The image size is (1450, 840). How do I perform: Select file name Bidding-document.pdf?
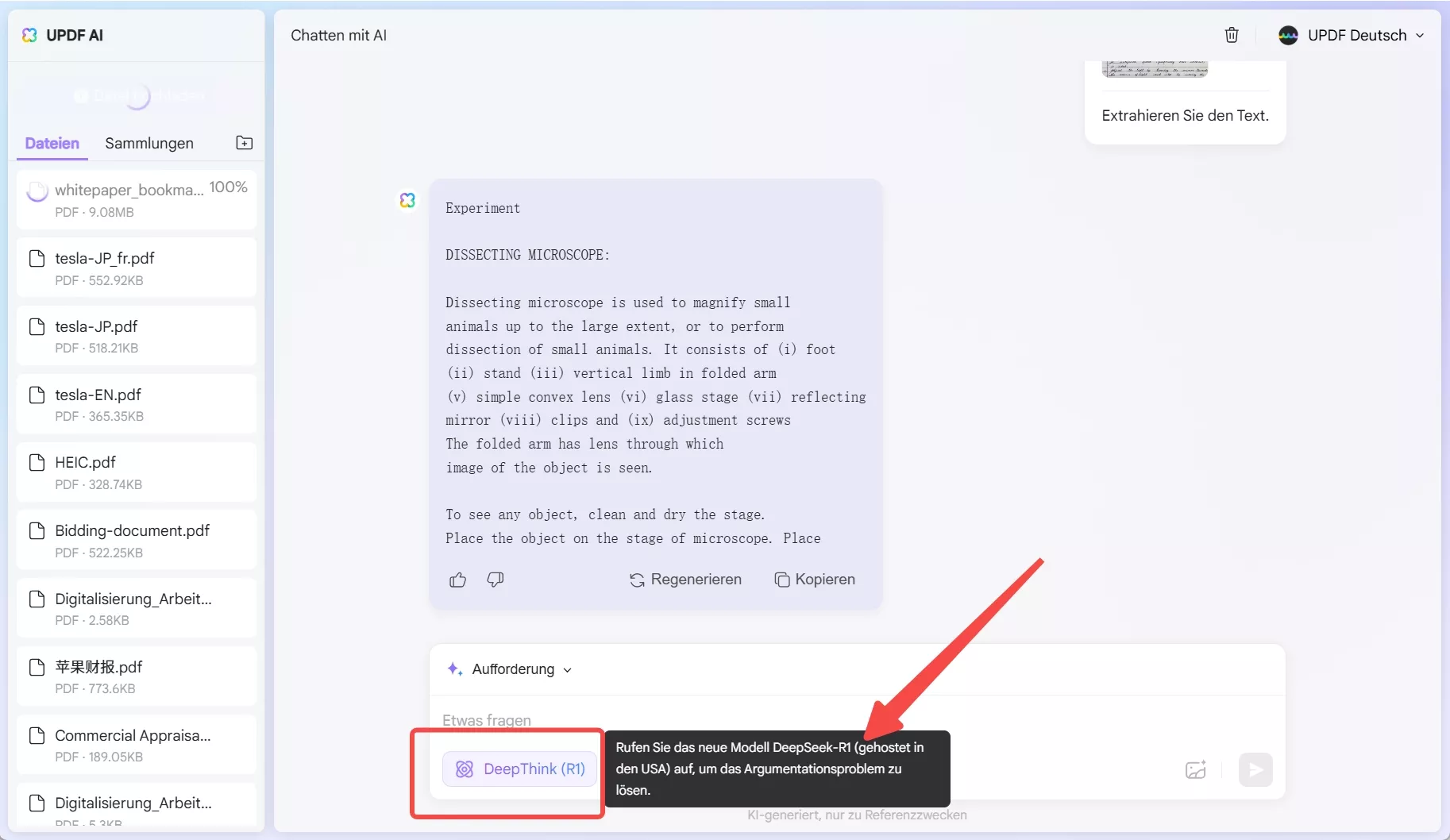[x=133, y=530]
